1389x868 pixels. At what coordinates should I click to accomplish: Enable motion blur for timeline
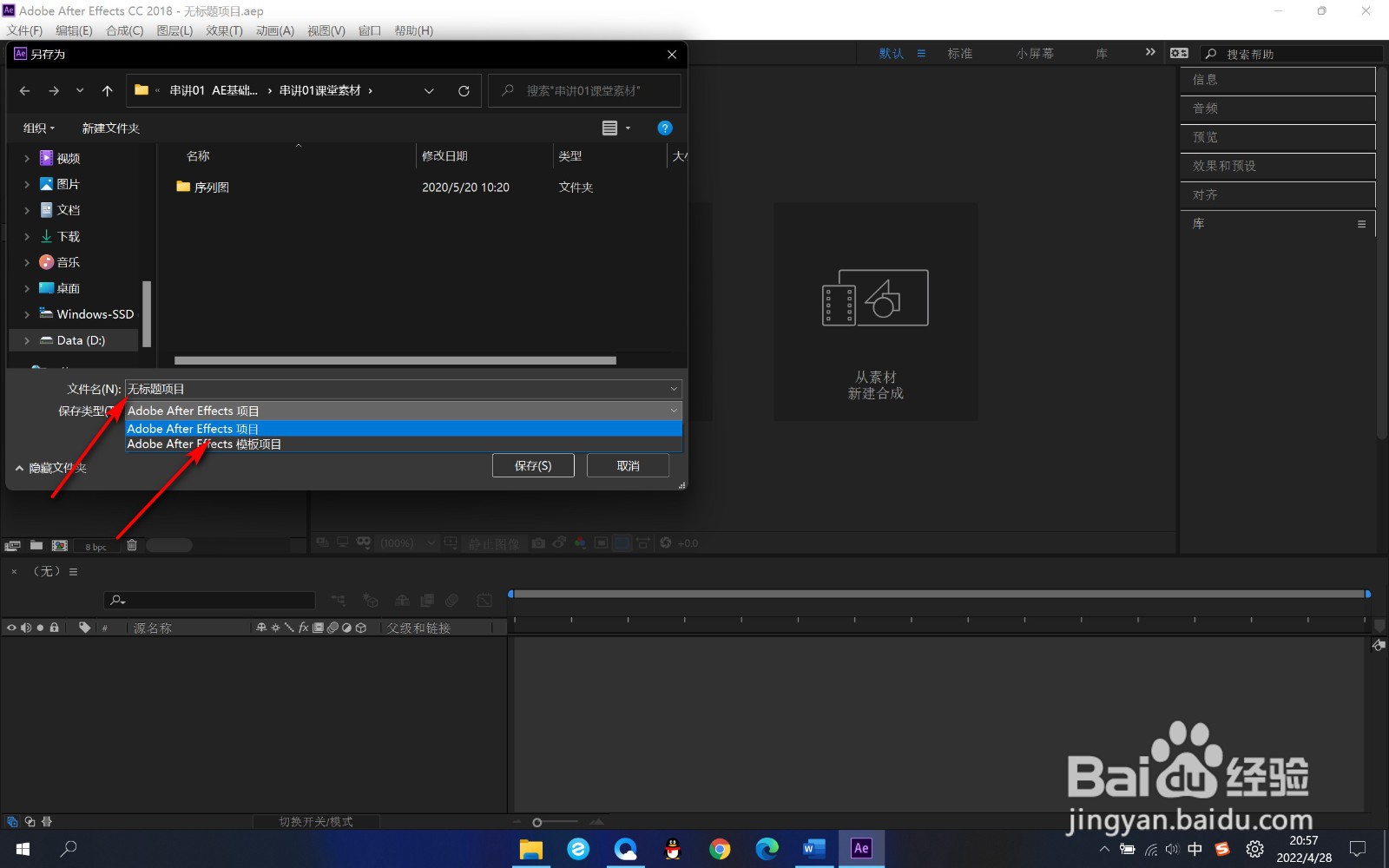[x=452, y=600]
